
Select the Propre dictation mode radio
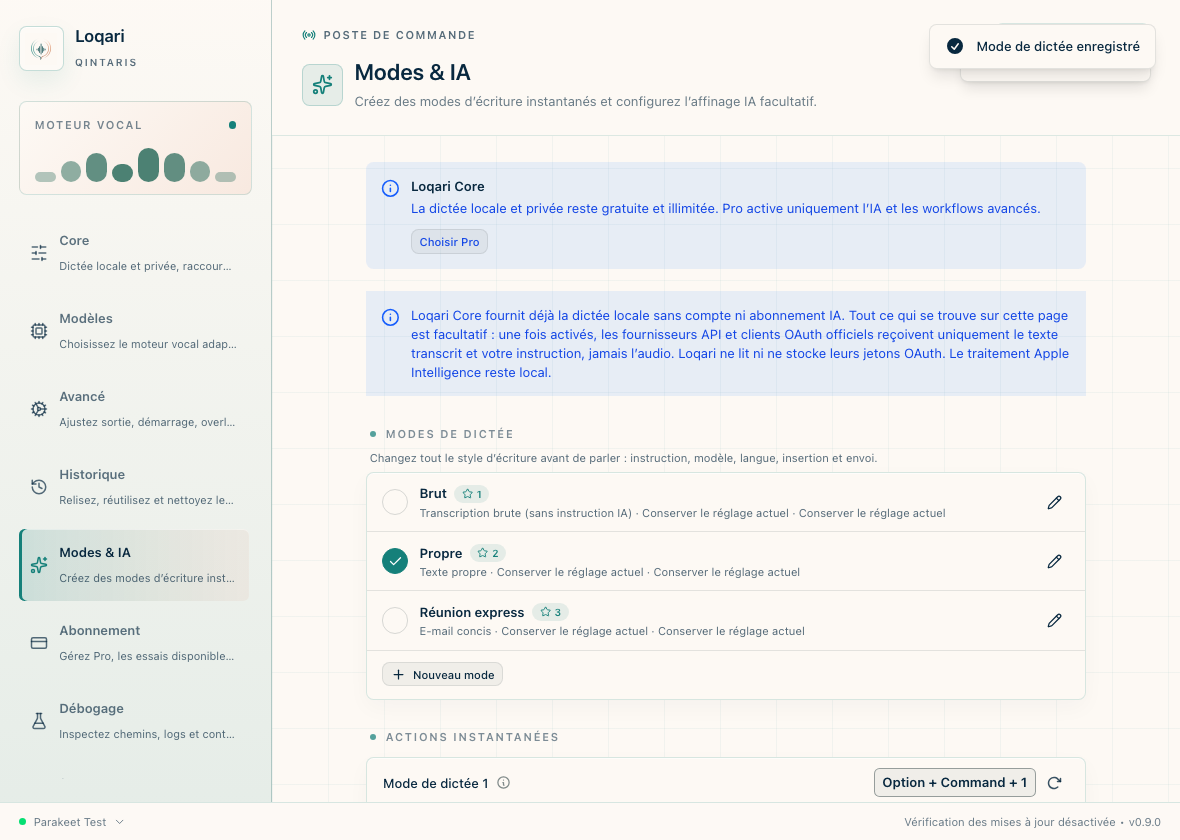pos(395,561)
